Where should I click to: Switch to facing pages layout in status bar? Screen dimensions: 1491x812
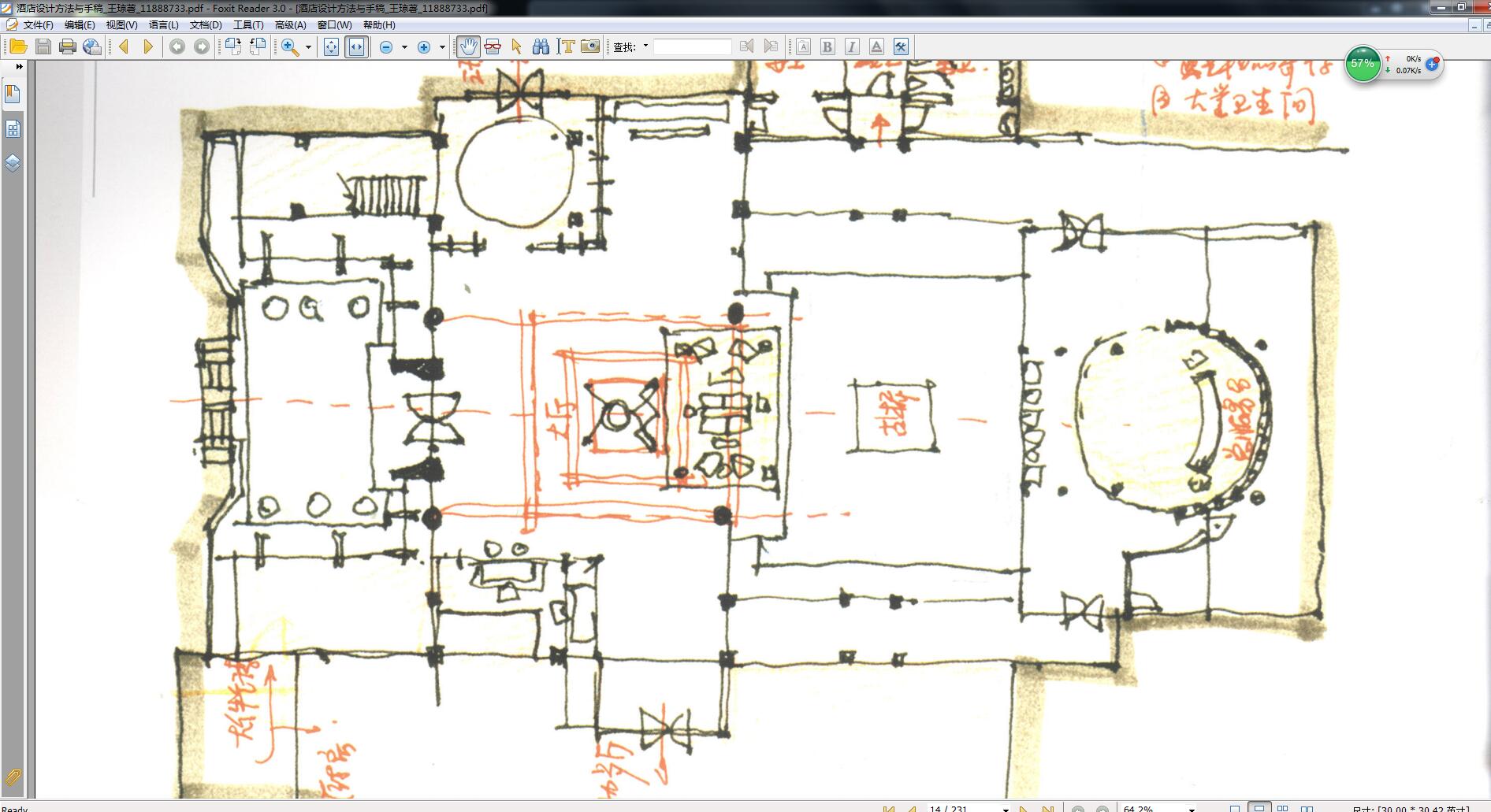click(x=1307, y=808)
